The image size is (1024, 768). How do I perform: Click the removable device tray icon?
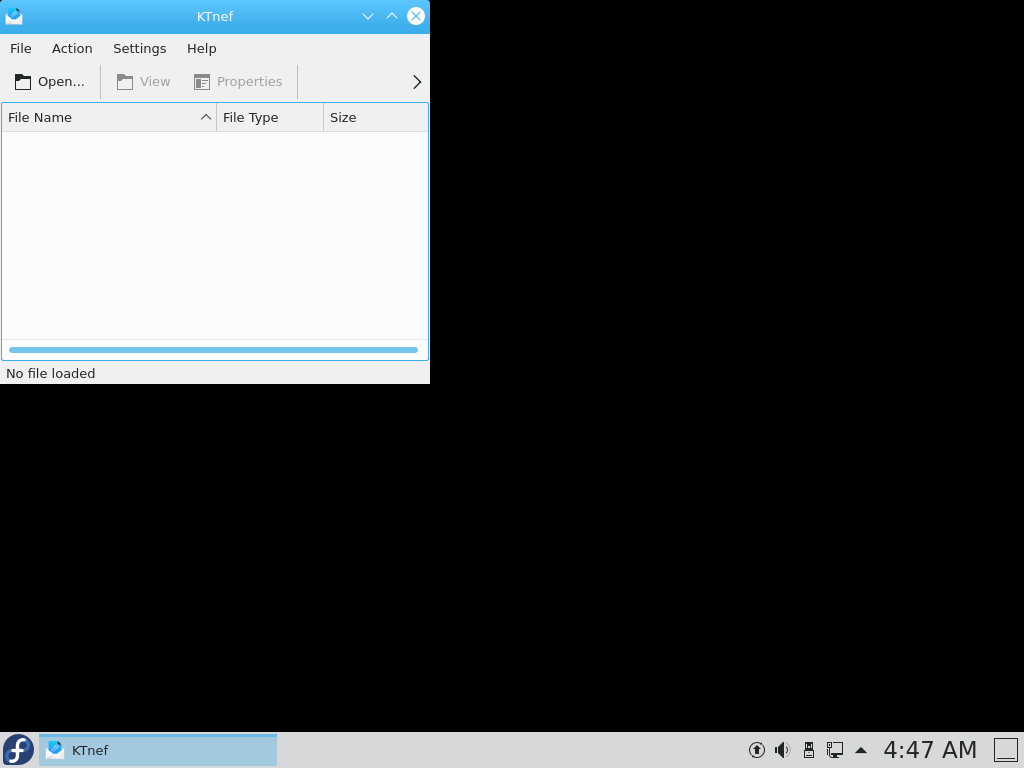[808, 750]
